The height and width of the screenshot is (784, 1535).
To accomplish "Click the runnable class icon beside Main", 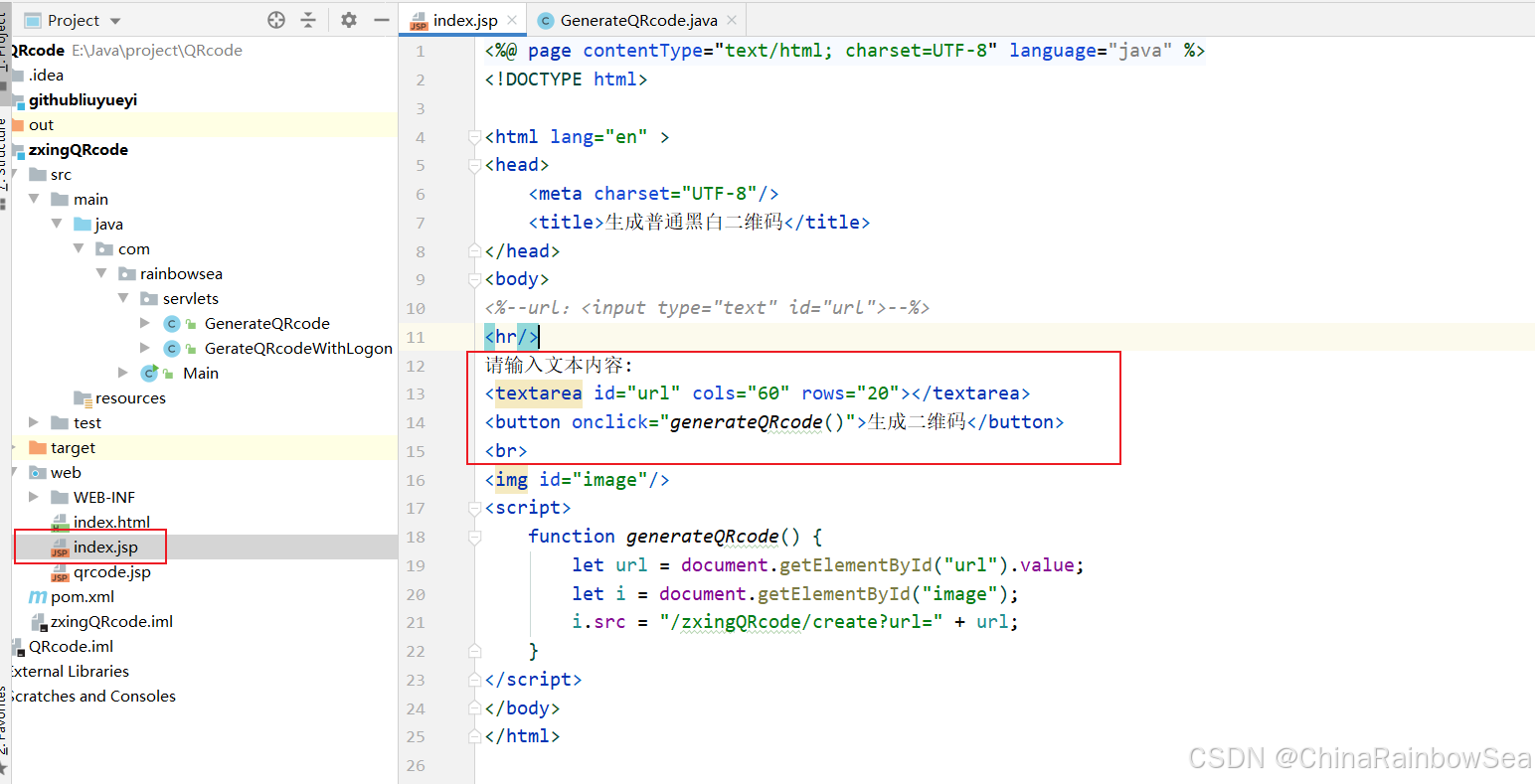I will coord(150,374).
